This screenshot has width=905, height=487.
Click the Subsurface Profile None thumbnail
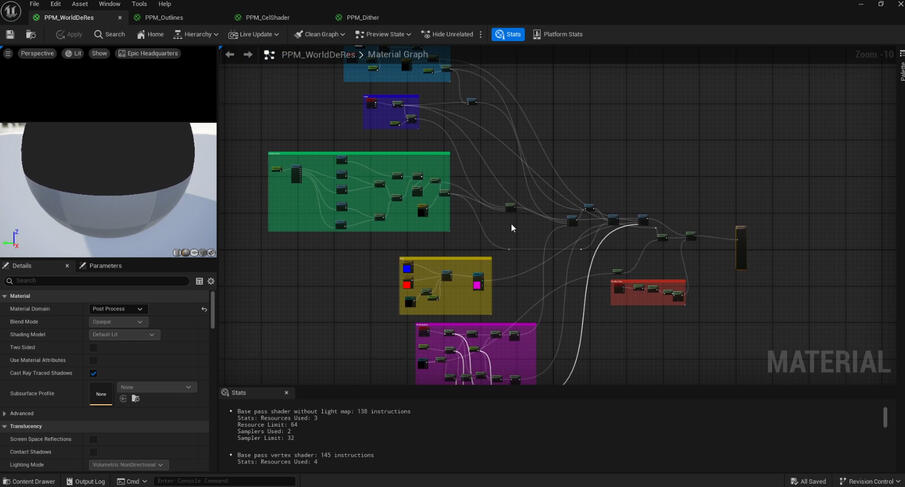tap(101, 394)
